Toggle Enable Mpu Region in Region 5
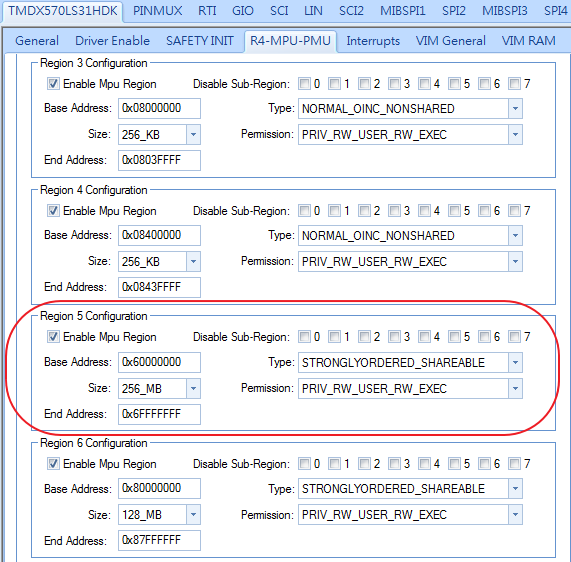 (53, 337)
